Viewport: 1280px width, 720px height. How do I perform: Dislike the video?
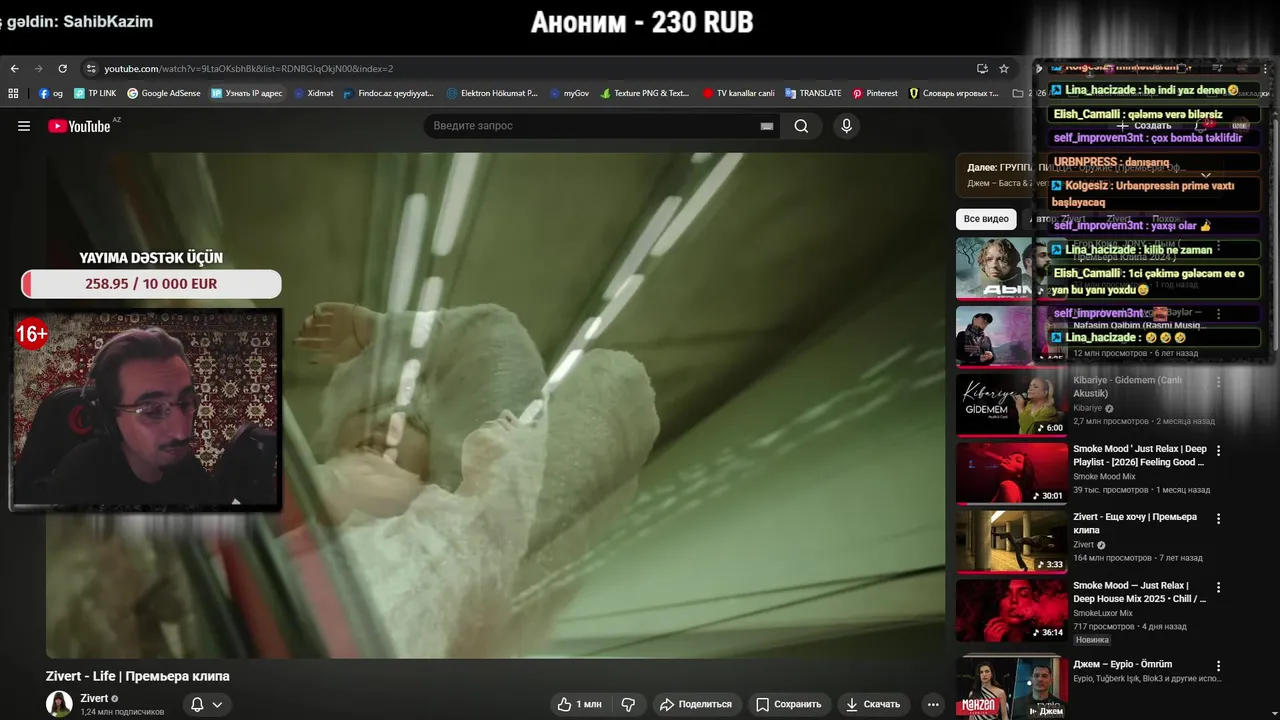628,704
